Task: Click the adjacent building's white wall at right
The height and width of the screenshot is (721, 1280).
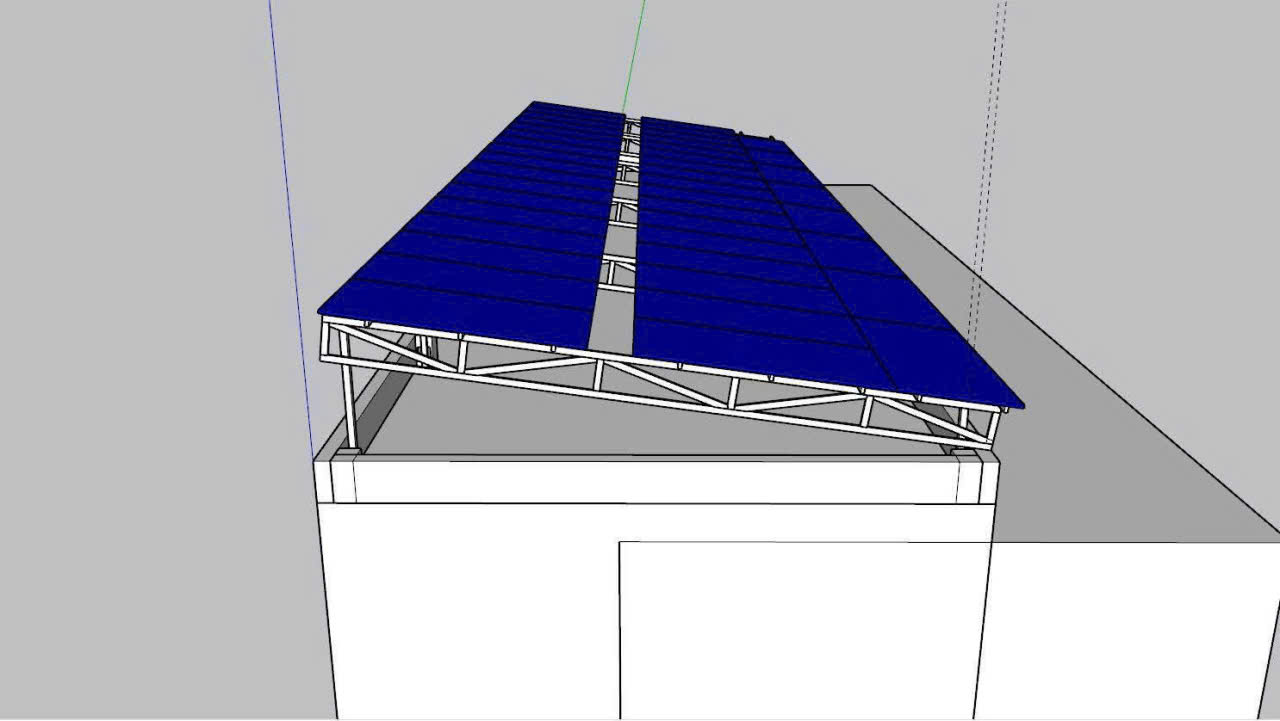Action: pos(1130,630)
